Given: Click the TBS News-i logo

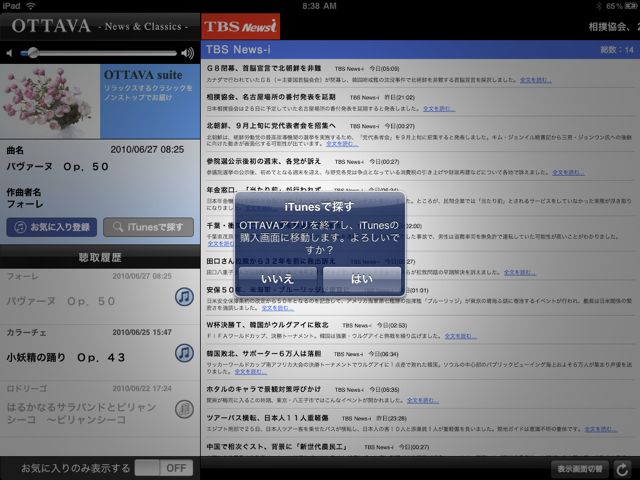Looking at the screenshot, I should click(240, 27).
